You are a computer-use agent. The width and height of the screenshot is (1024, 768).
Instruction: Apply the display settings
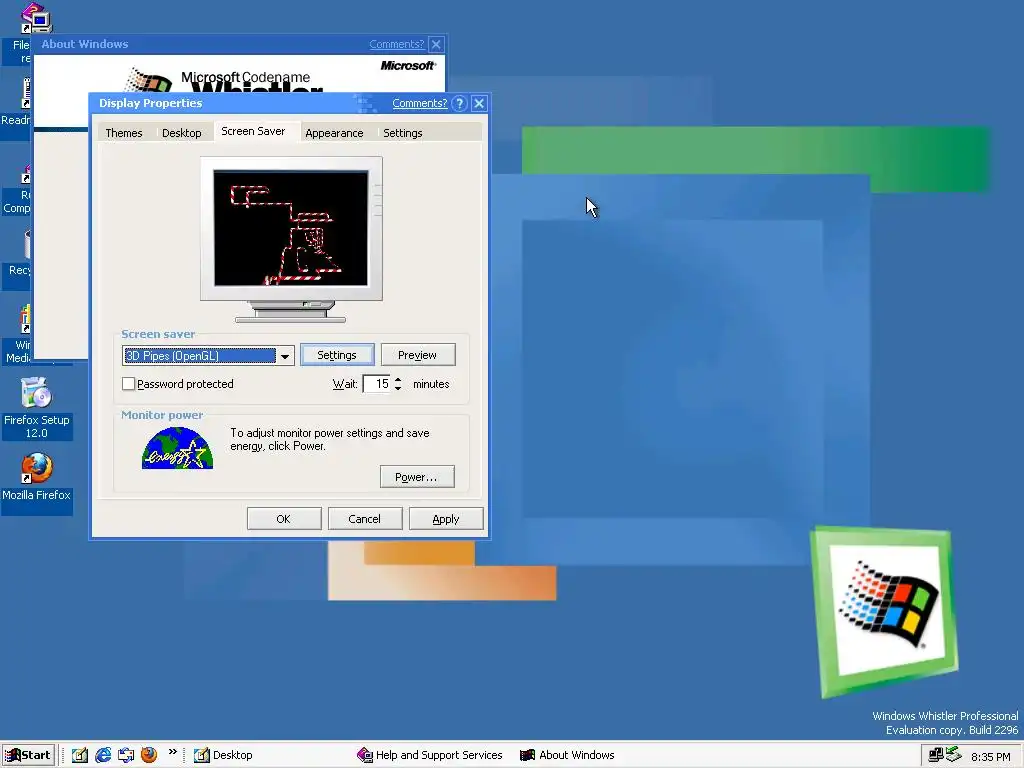click(x=446, y=519)
